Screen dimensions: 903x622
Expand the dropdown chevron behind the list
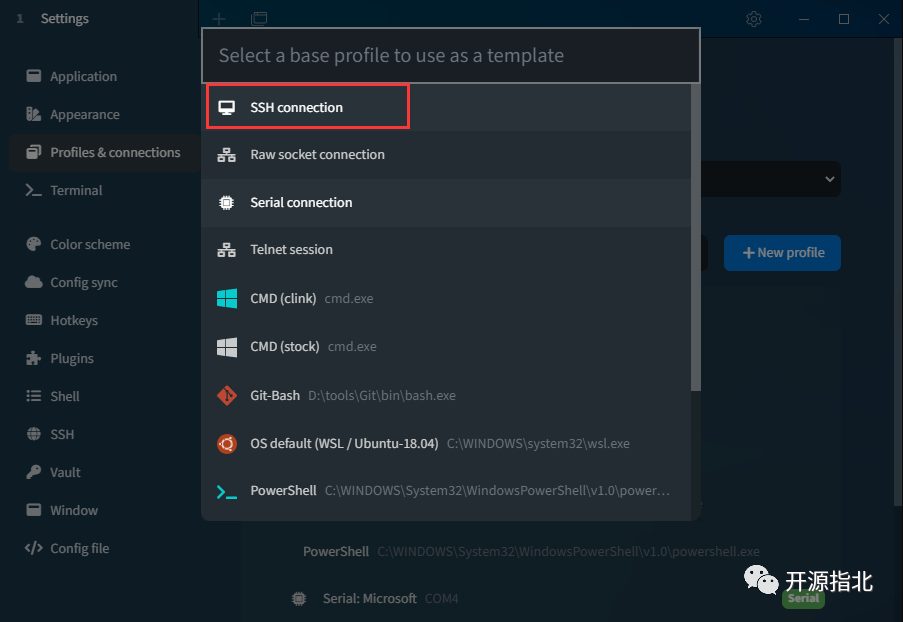[x=829, y=179]
